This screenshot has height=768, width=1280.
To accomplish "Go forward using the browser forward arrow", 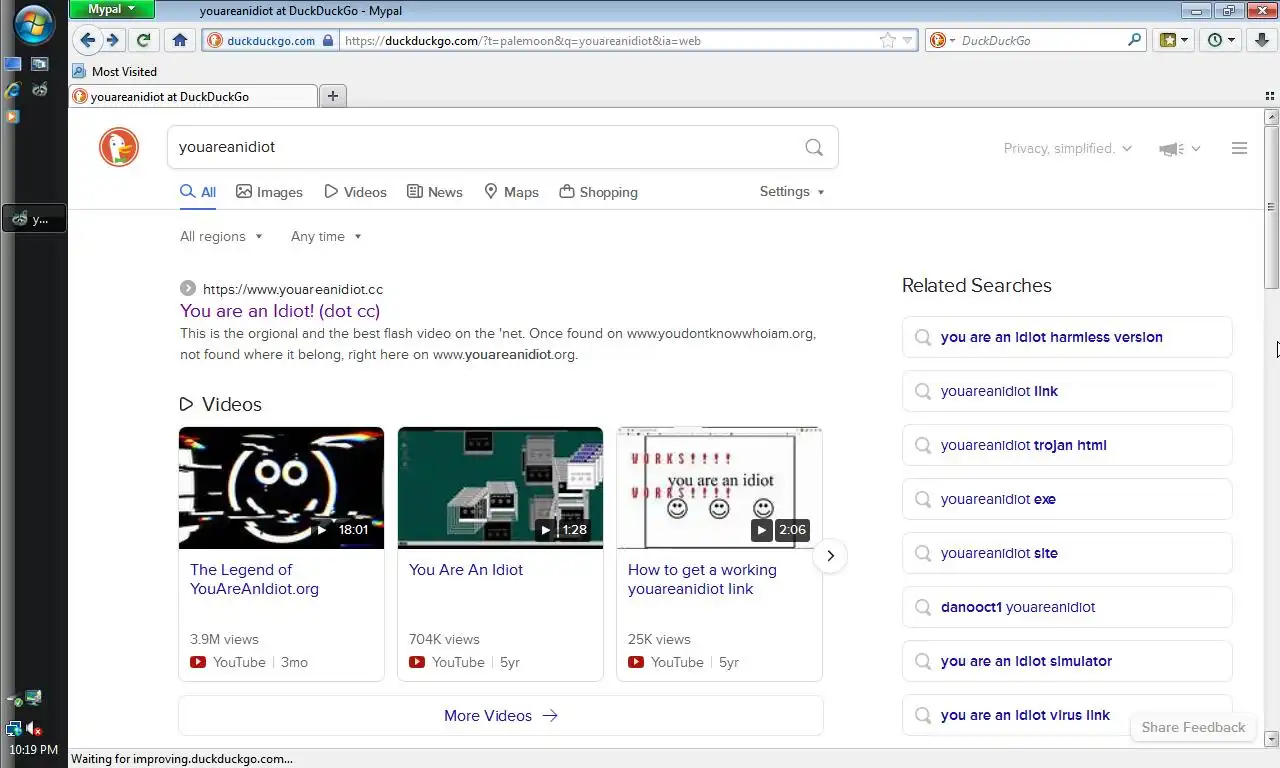I will tap(113, 40).
